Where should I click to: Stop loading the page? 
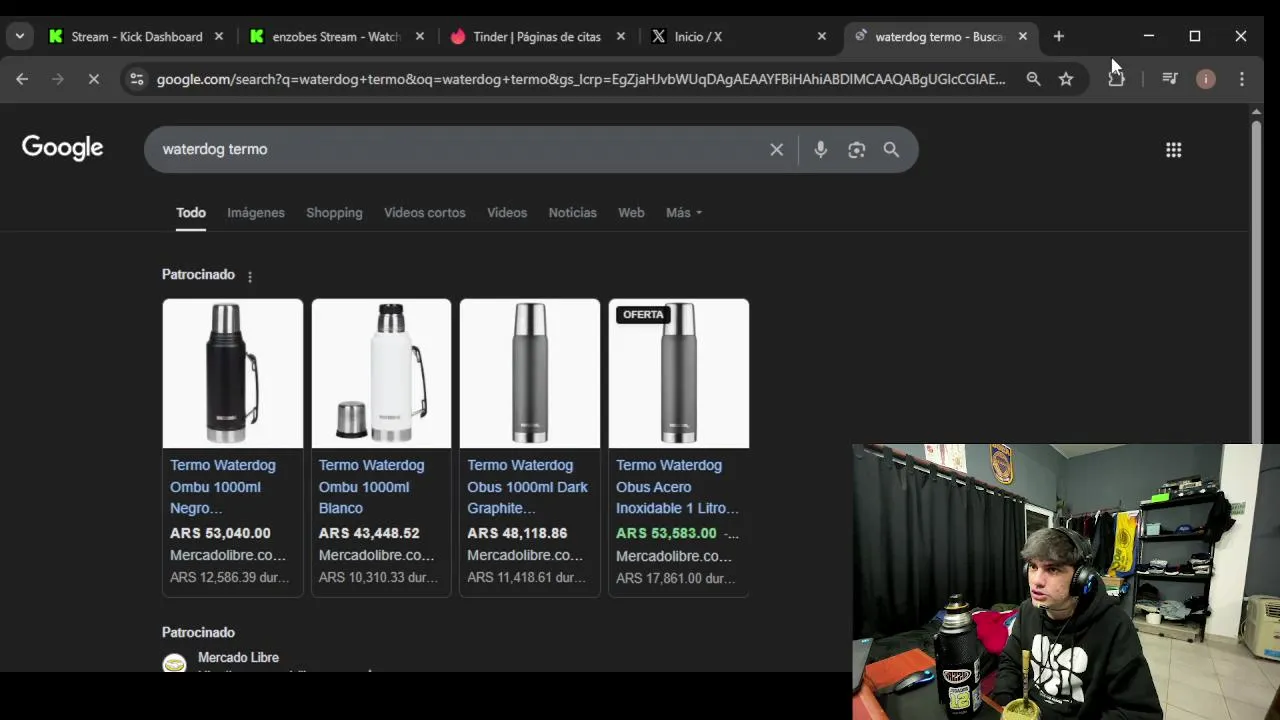93,79
